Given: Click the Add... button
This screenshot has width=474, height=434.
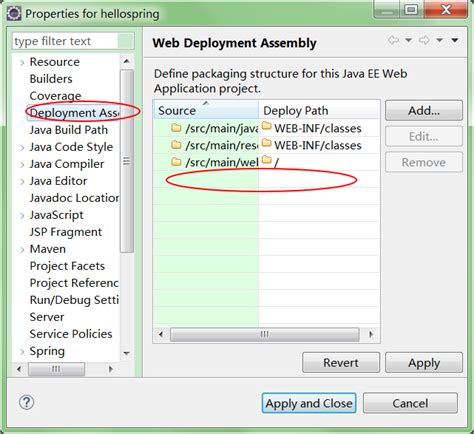Looking at the screenshot, I should coord(424,110).
